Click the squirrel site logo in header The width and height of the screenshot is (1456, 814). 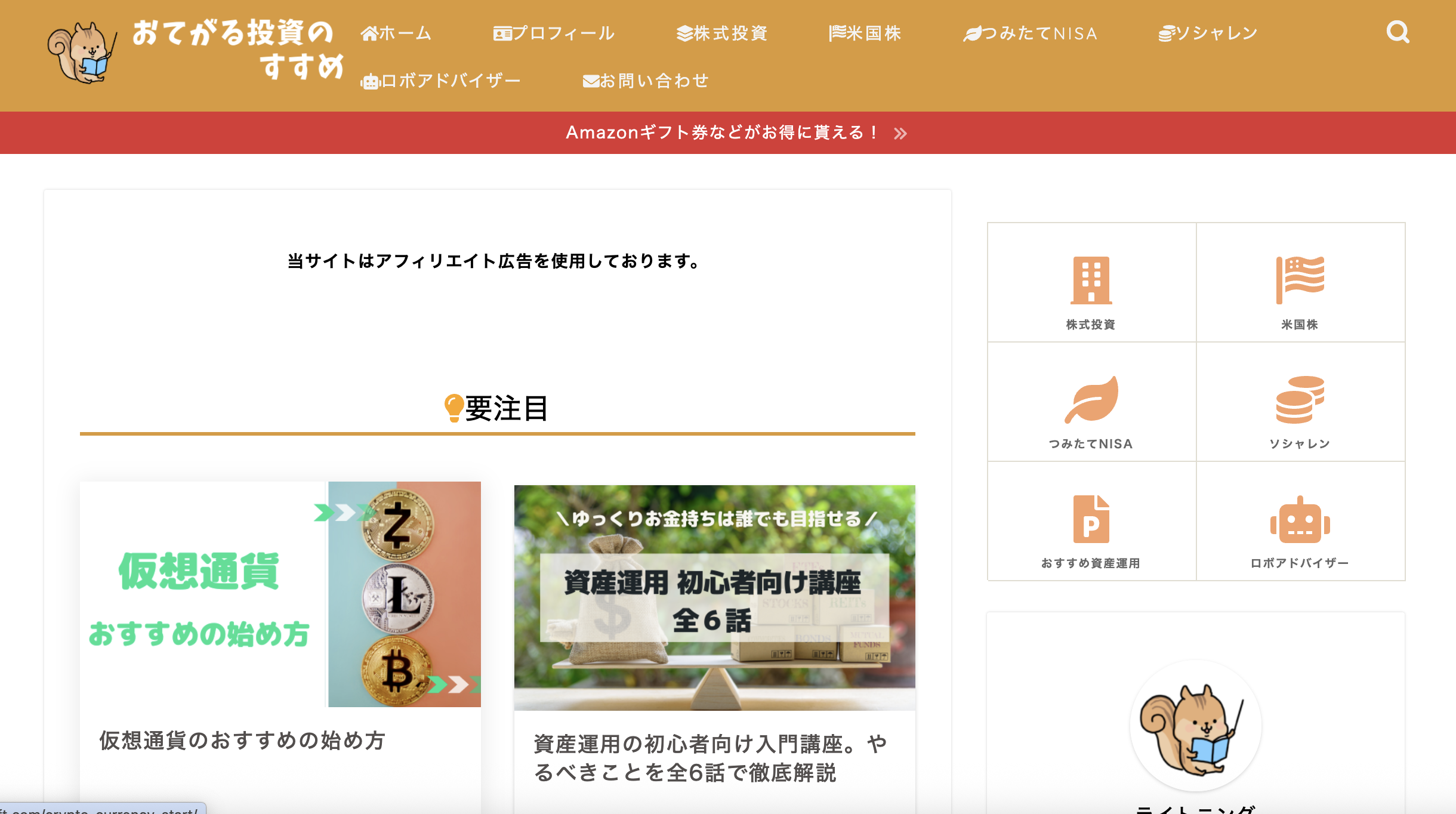(81, 53)
